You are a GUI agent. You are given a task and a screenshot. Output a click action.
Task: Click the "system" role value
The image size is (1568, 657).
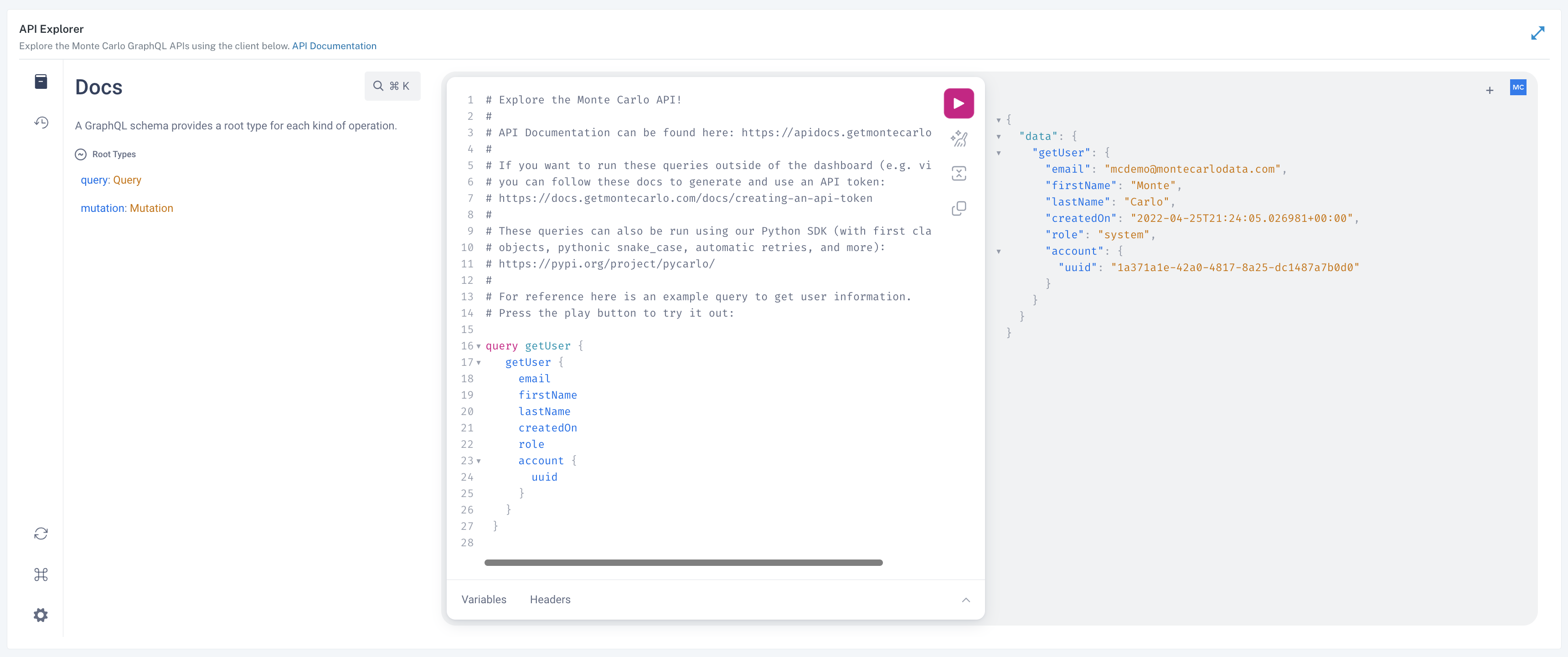click(x=1124, y=235)
